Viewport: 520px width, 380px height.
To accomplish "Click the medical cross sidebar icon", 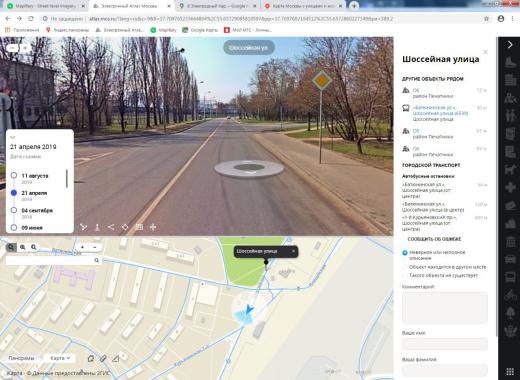I will [x=510, y=187].
